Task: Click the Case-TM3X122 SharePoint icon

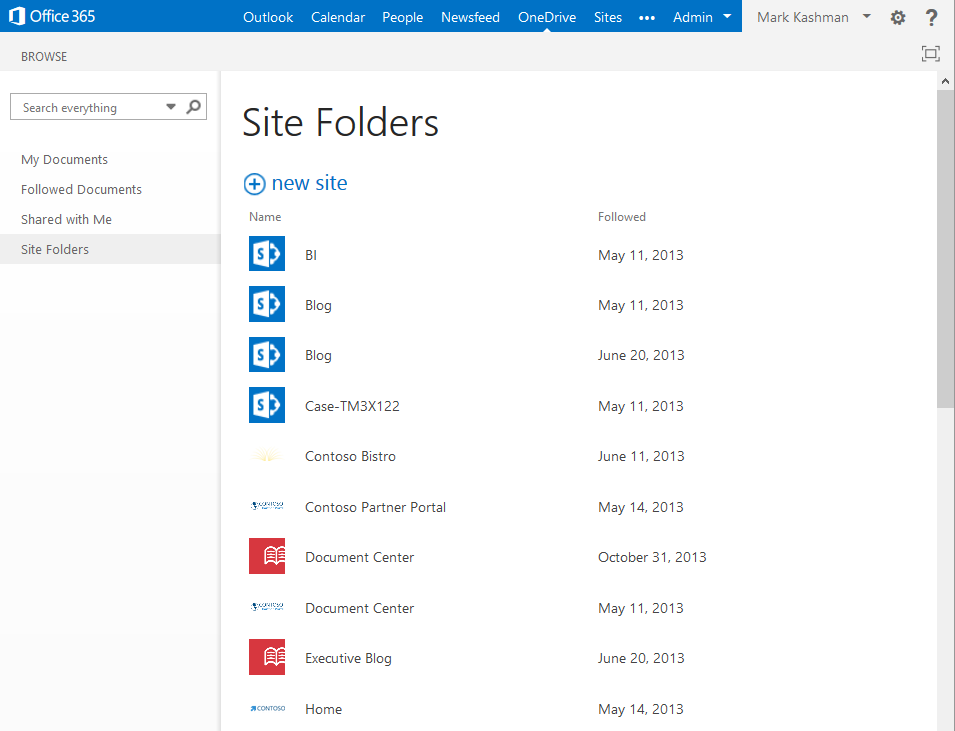Action: click(267, 404)
